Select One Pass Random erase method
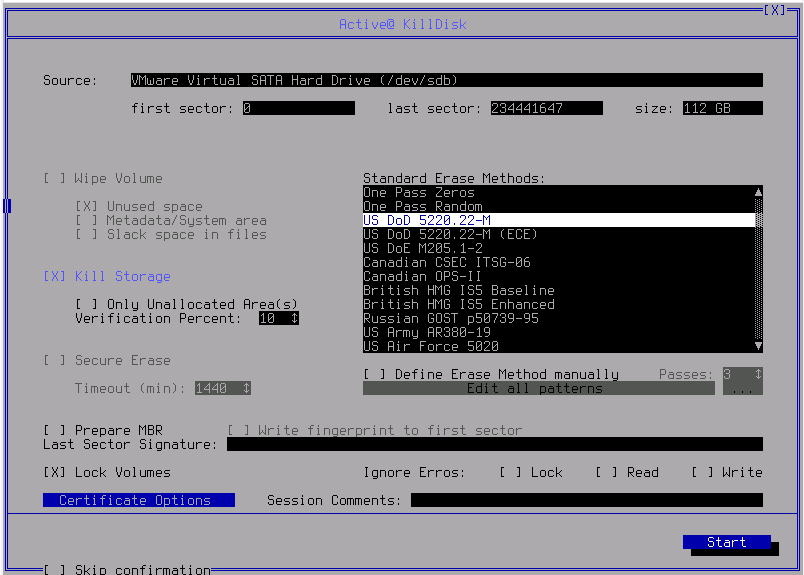804x575 pixels. 559,206
